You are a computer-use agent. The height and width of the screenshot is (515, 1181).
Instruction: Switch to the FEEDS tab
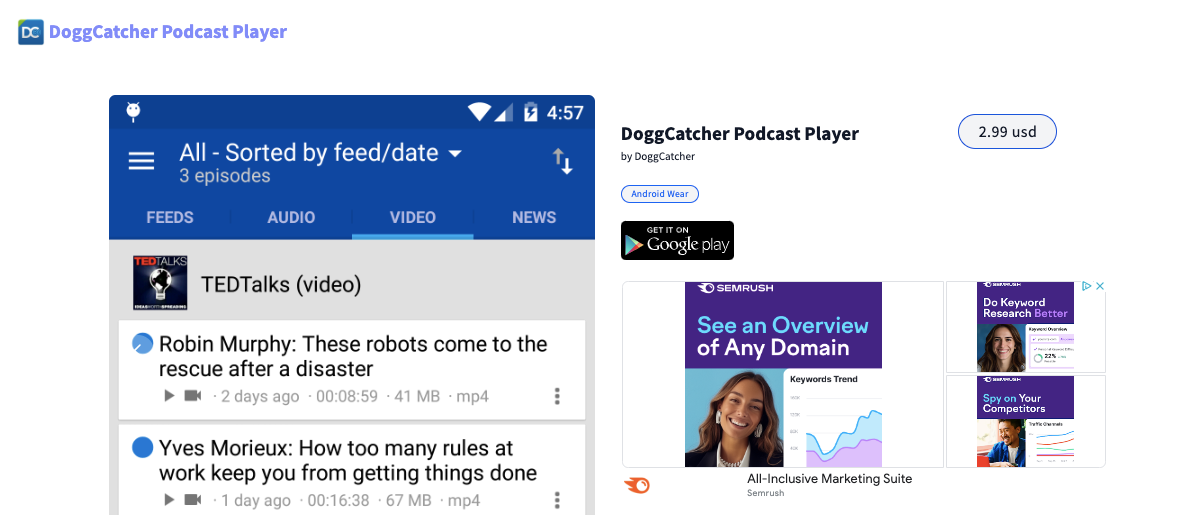(169, 218)
